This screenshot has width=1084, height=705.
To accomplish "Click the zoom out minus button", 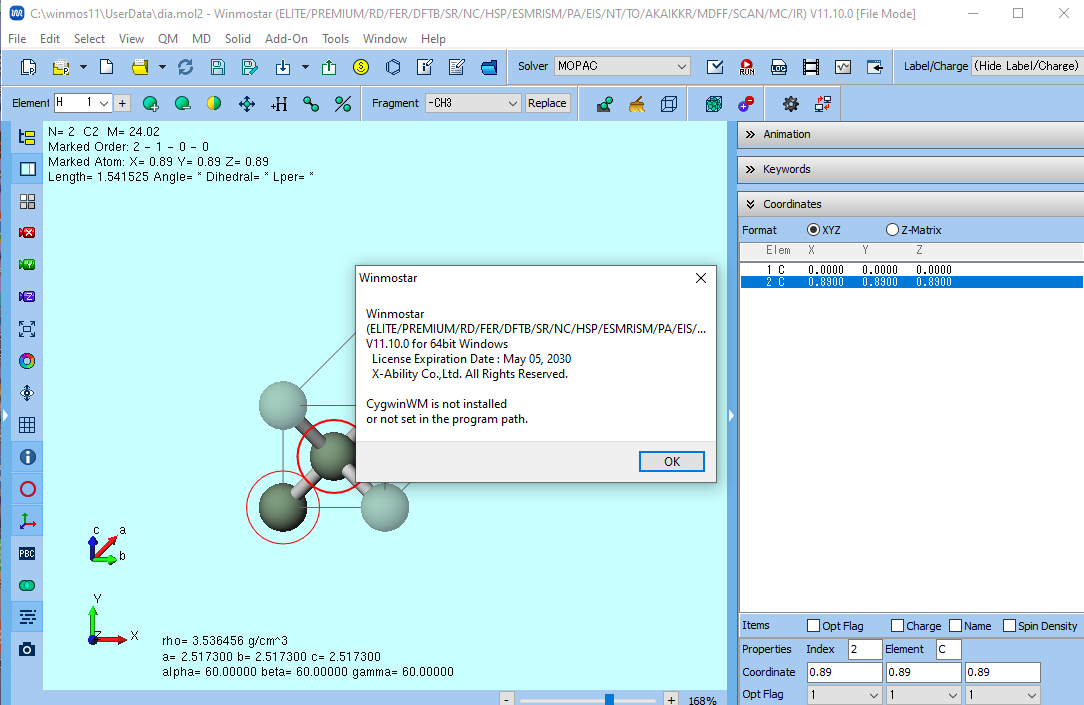I will (x=507, y=699).
